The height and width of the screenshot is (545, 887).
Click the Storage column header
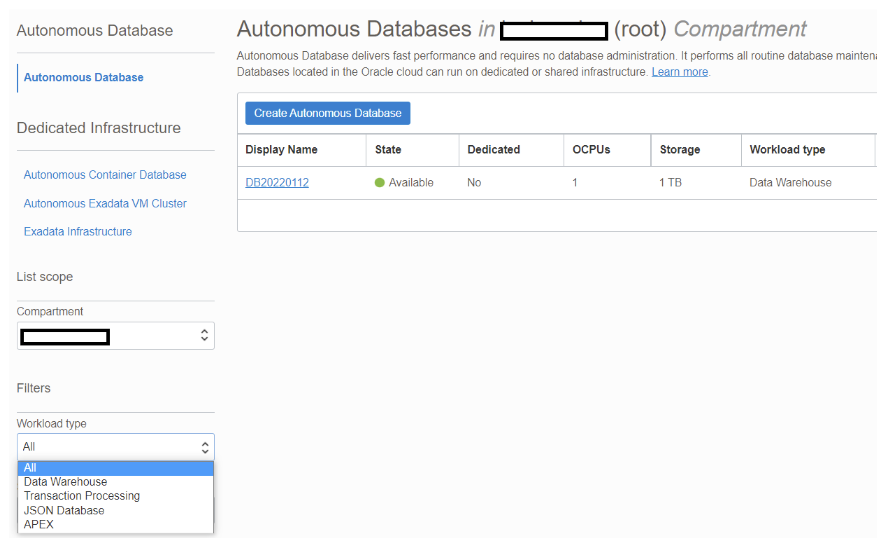680,150
